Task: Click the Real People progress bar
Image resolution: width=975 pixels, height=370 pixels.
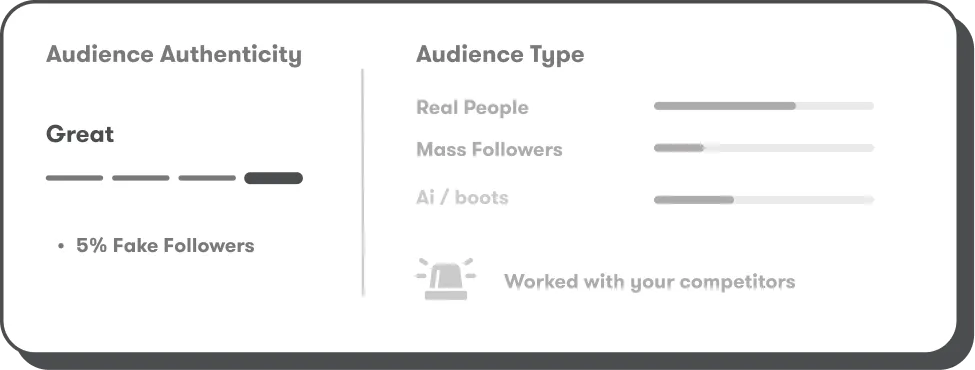Action: (764, 106)
